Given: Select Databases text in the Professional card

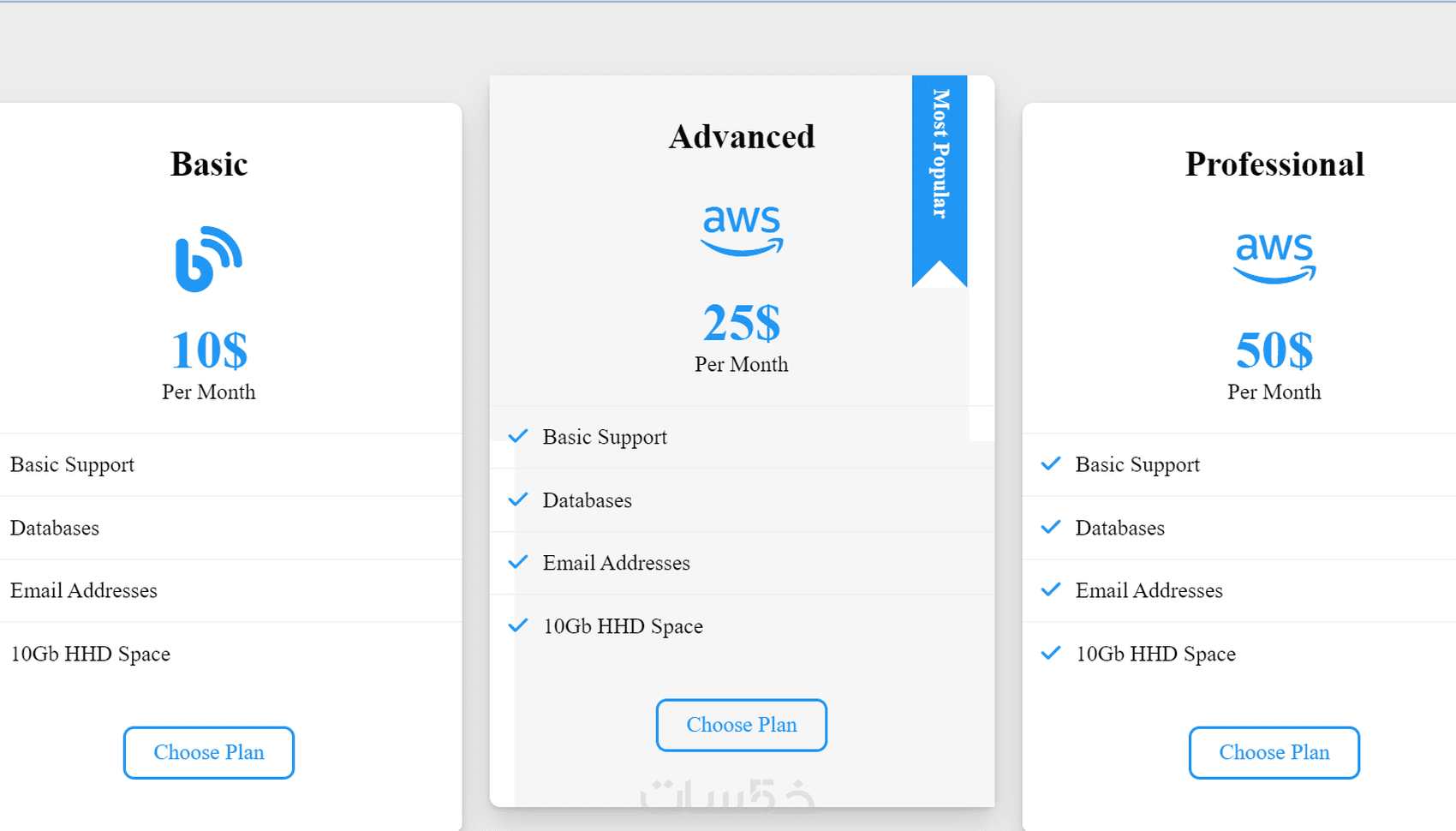Looking at the screenshot, I should (1120, 528).
